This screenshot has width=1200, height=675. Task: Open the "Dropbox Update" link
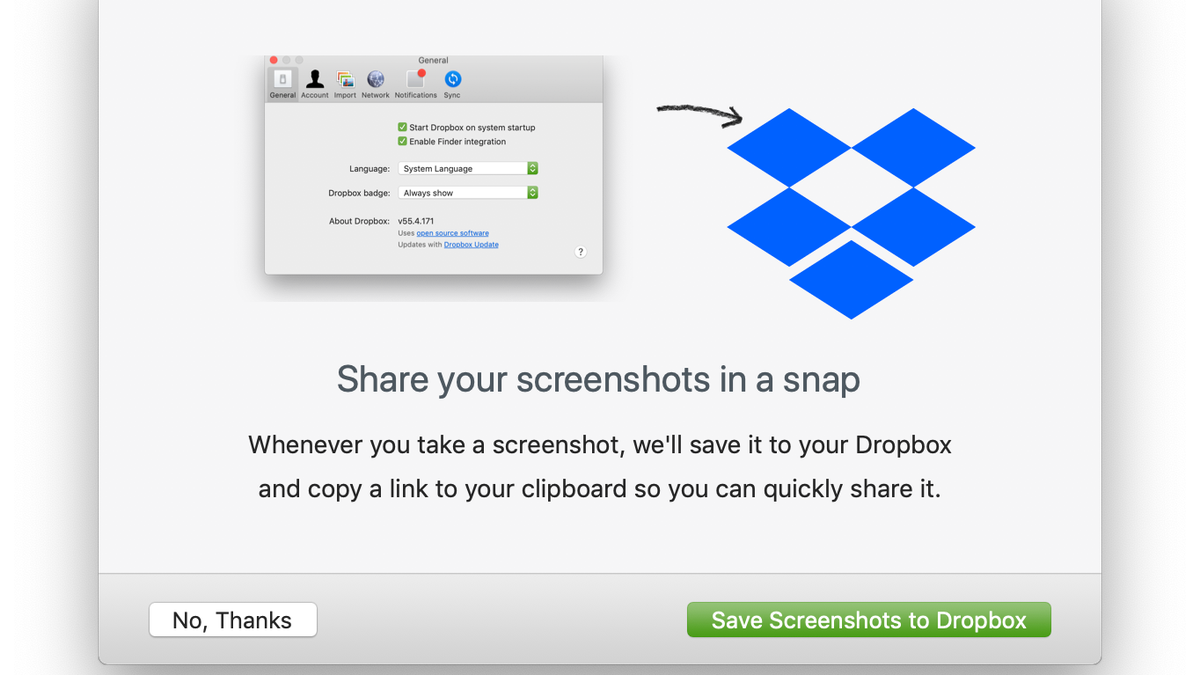pyautogui.click(x=471, y=244)
